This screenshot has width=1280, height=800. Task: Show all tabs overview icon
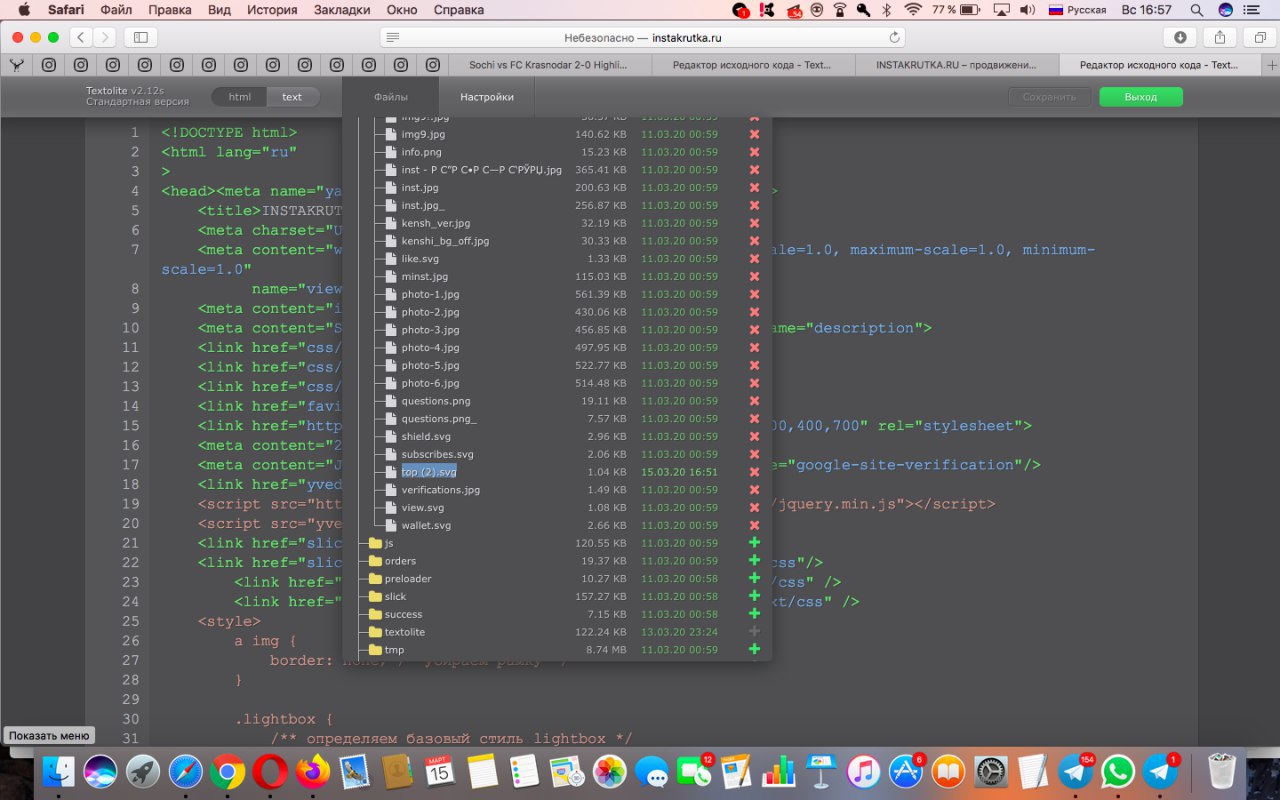[1259, 37]
